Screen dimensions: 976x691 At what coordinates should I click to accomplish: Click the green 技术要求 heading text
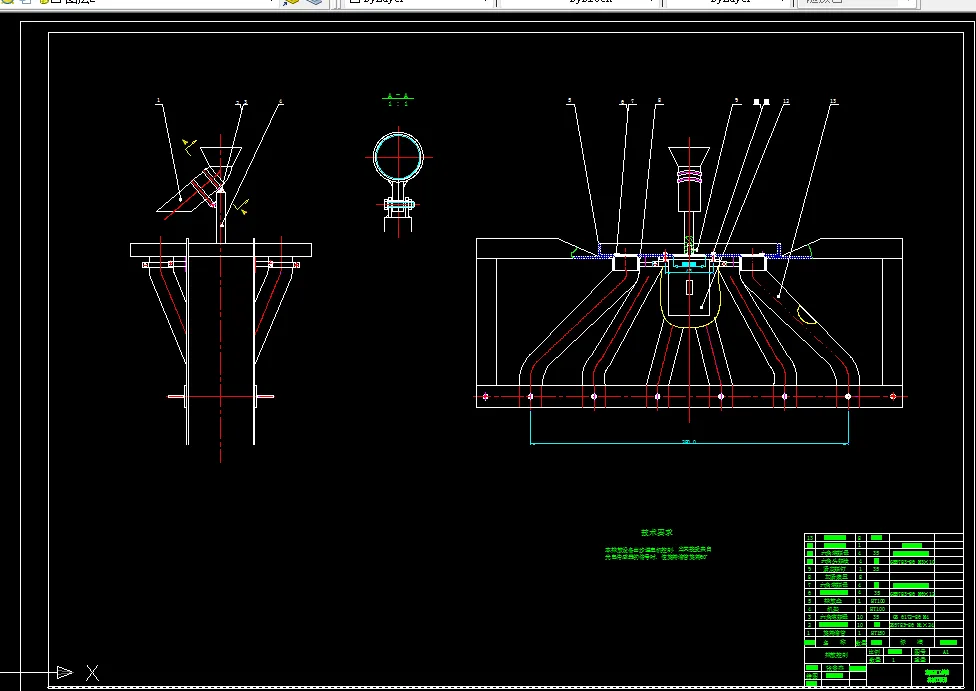click(x=657, y=532)
